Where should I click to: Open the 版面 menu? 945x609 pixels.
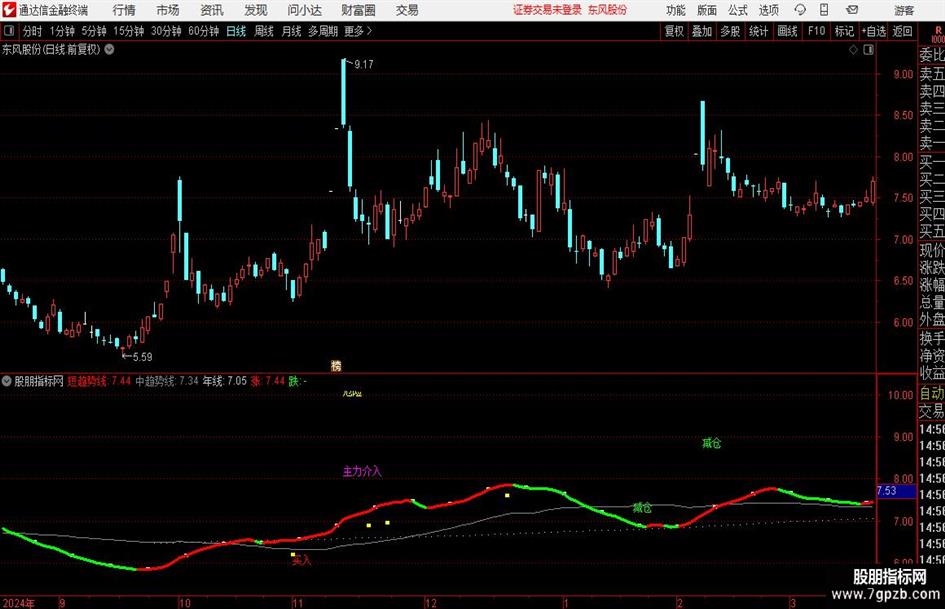point(706,10)
